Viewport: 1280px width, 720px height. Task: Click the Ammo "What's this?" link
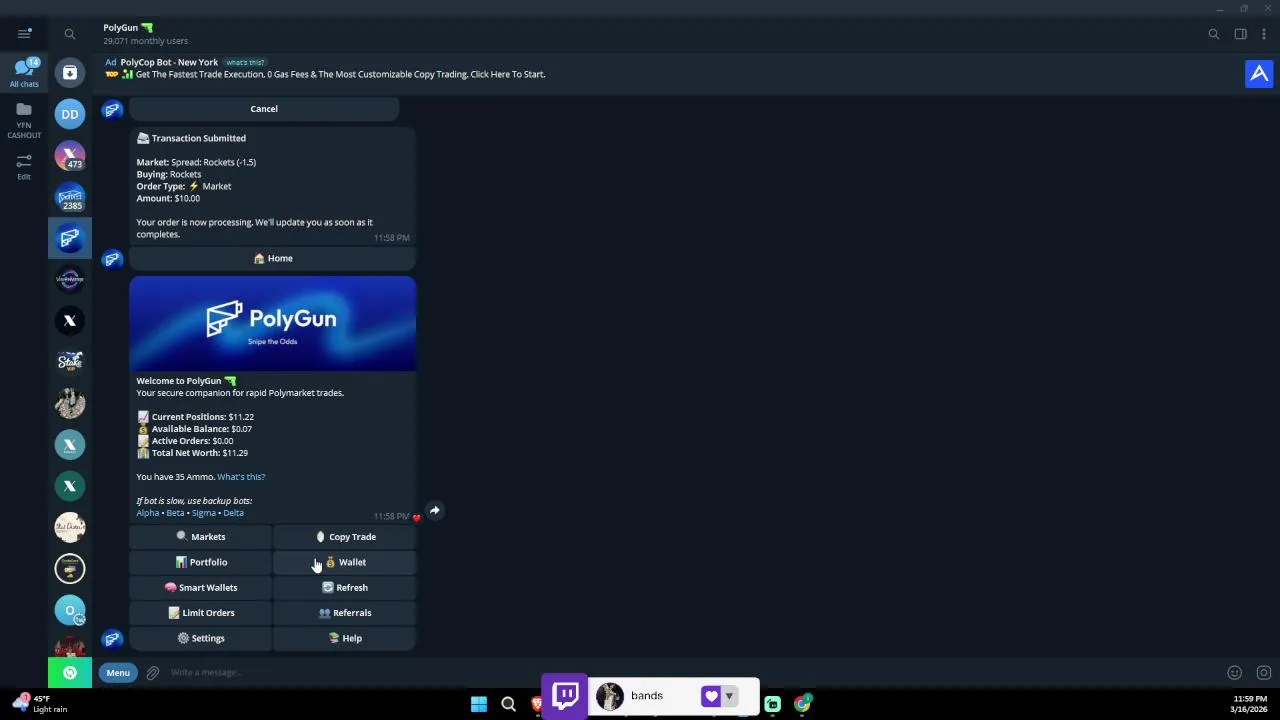[241, 477]
